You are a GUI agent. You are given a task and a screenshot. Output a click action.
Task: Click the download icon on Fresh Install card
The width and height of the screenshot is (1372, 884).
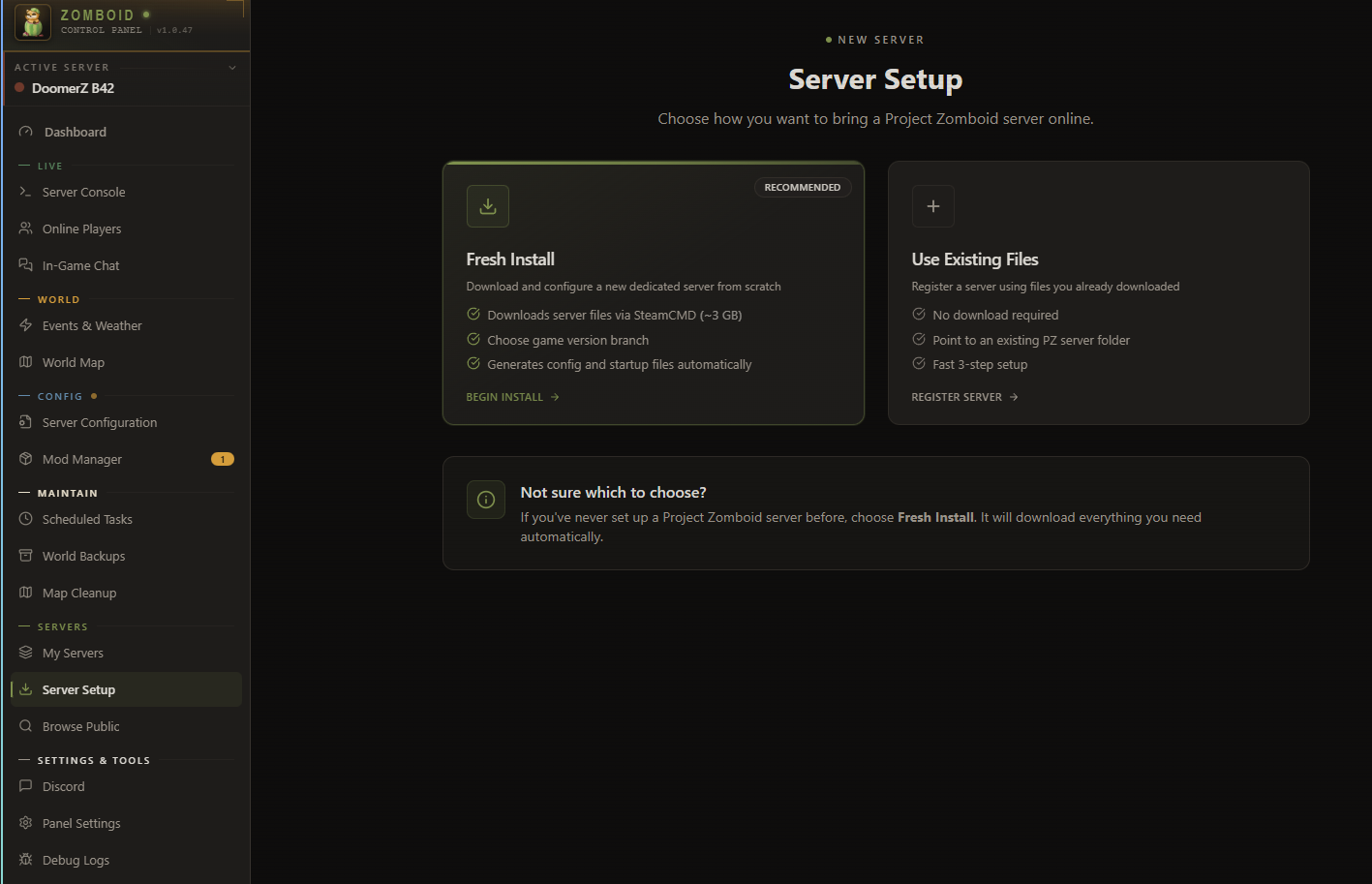[488, 206]
